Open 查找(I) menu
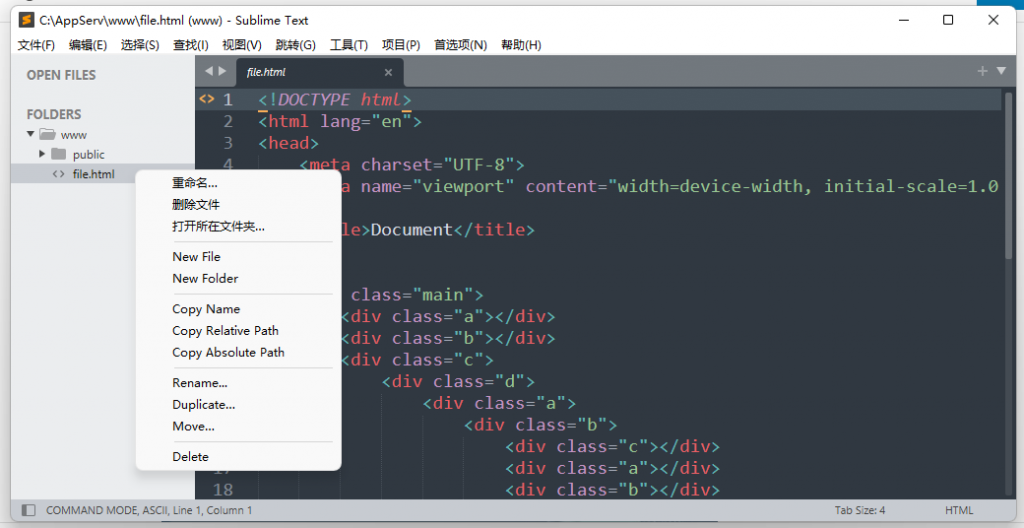The height and width of the screenshot is (528, 1024). click(x=191, y=44)
